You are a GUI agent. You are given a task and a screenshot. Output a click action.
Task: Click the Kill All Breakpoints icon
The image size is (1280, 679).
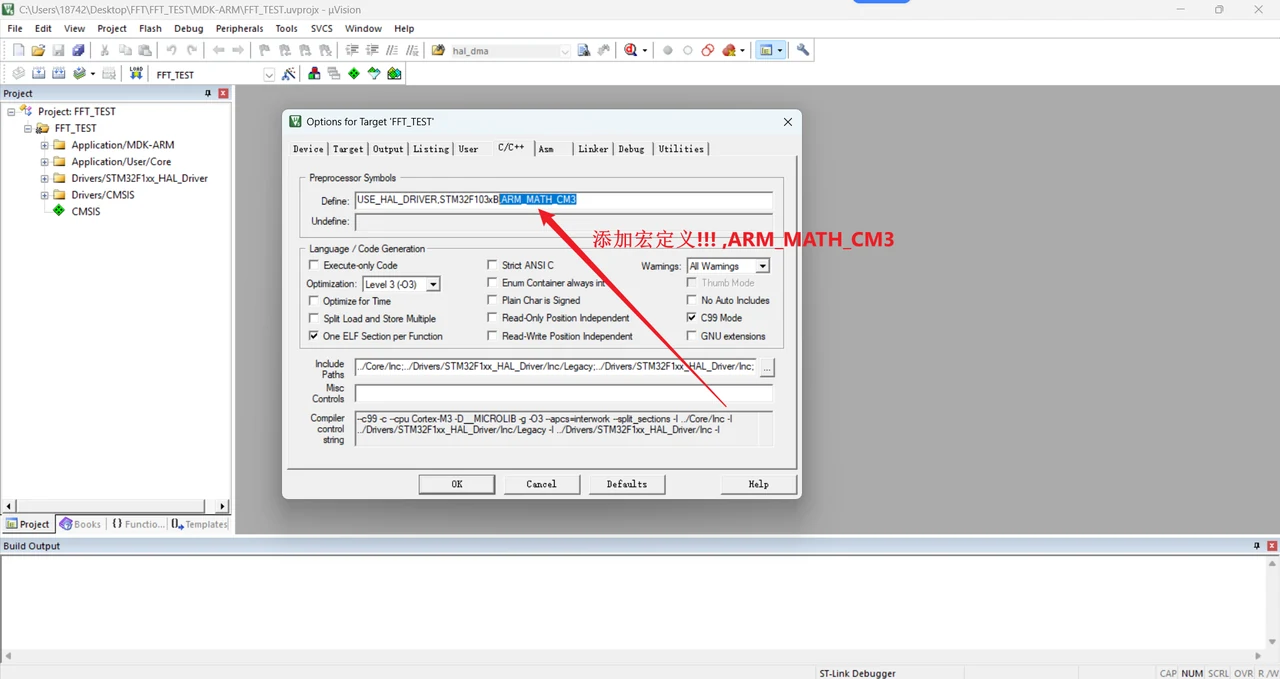(x=731, y=50)
